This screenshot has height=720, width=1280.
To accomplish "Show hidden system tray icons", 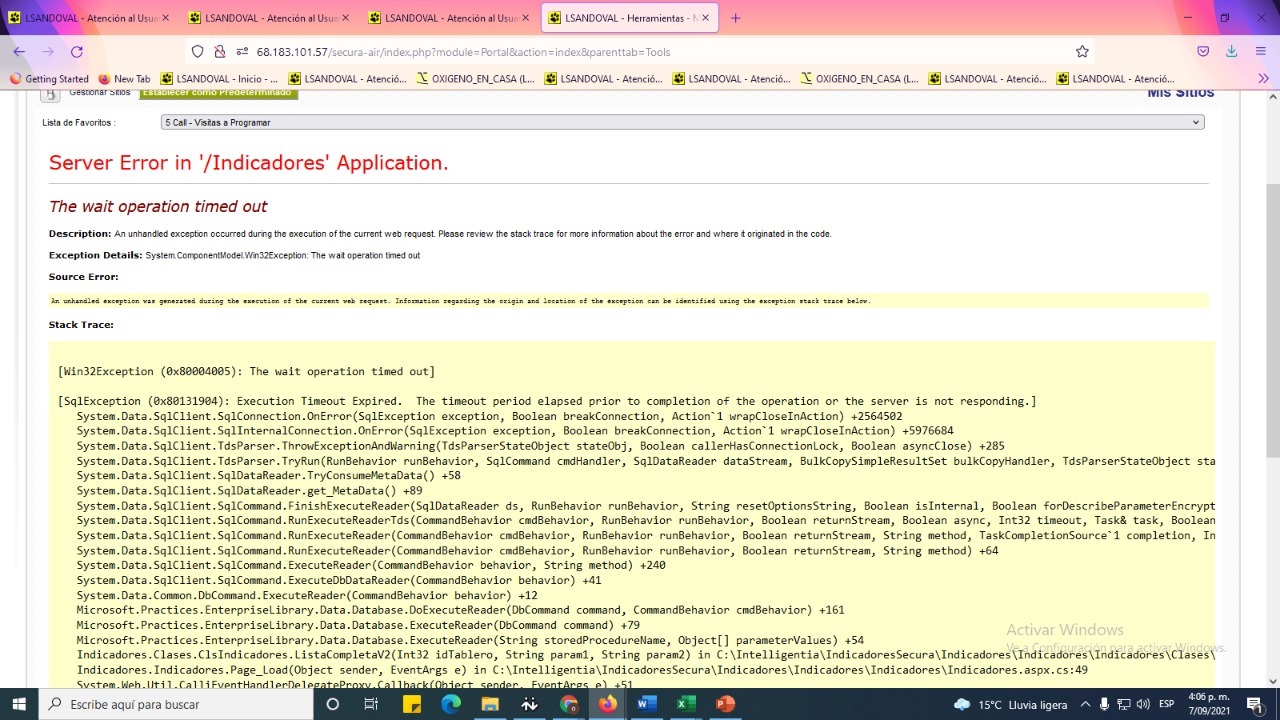I will [x=1085, y=704].
